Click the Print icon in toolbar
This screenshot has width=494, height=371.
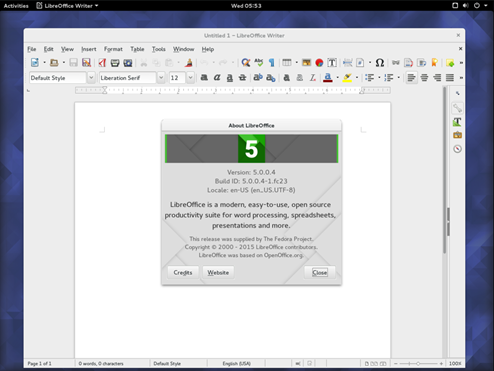coord(115,62)
